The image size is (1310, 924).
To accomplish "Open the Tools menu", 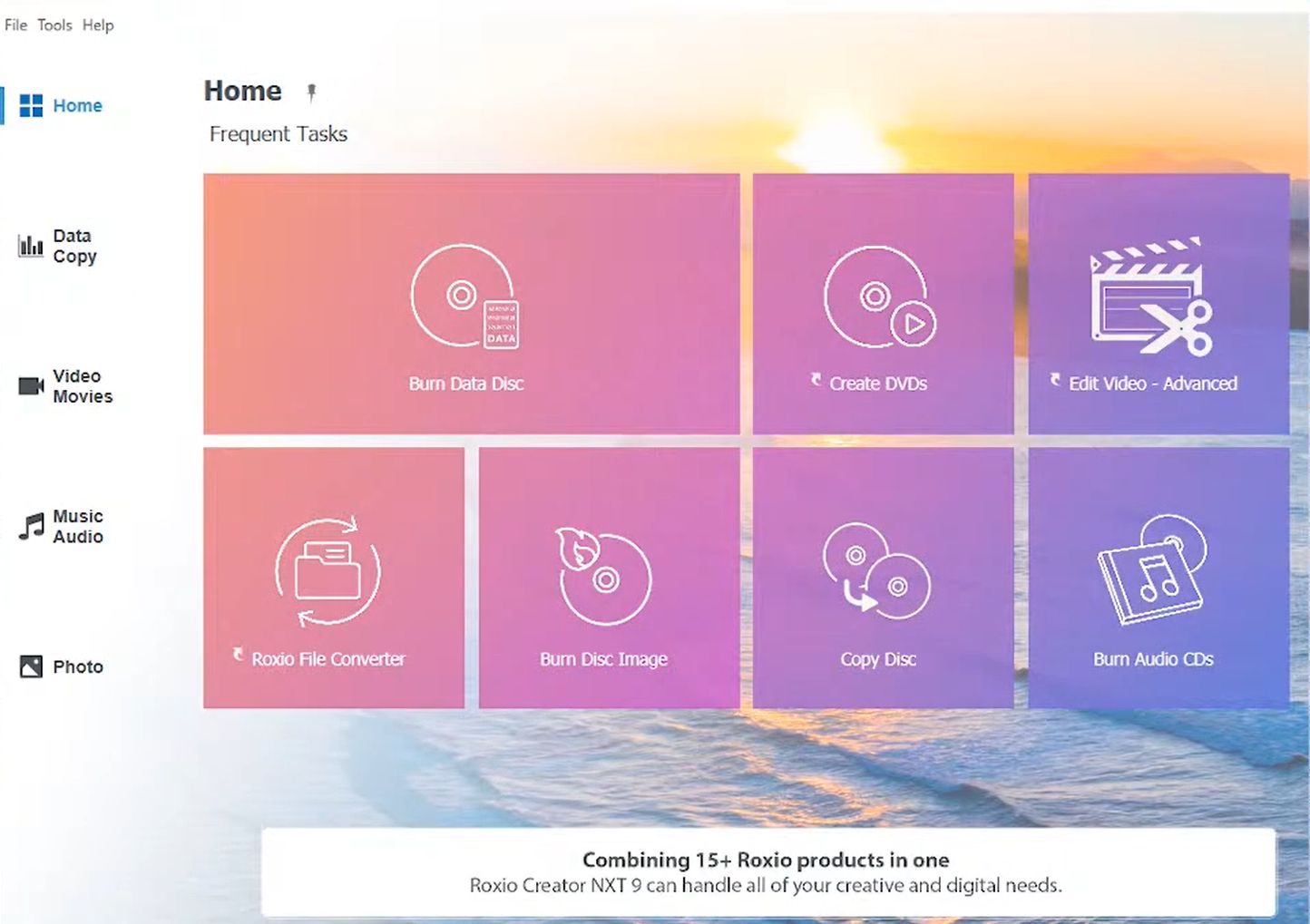I will [54, 24].
